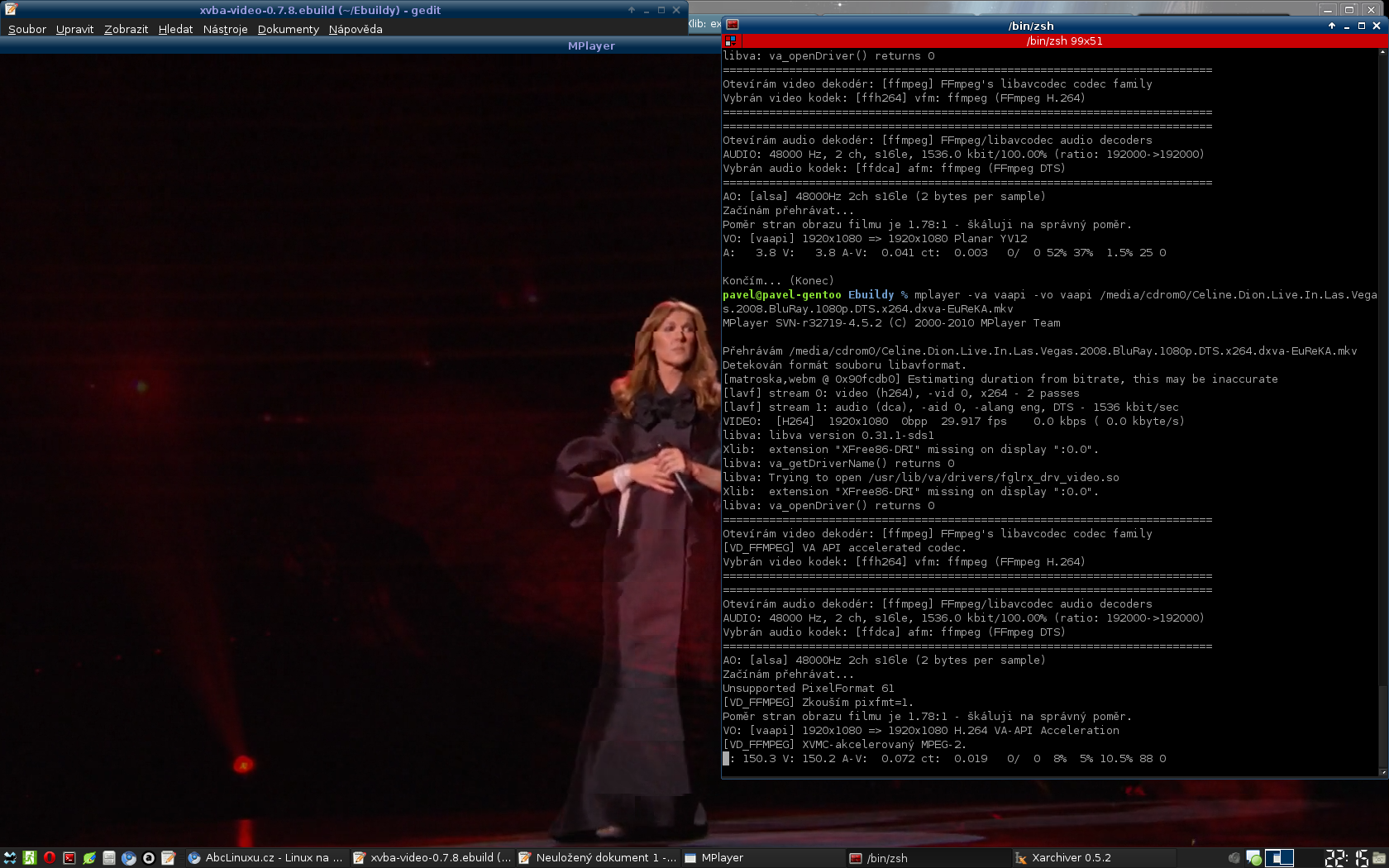The width and height of the screenshot is (1389, 868).
Task: Switch to Xarchiver 0.5.2 taskbar entry
Action: (x=1094, y=858)
